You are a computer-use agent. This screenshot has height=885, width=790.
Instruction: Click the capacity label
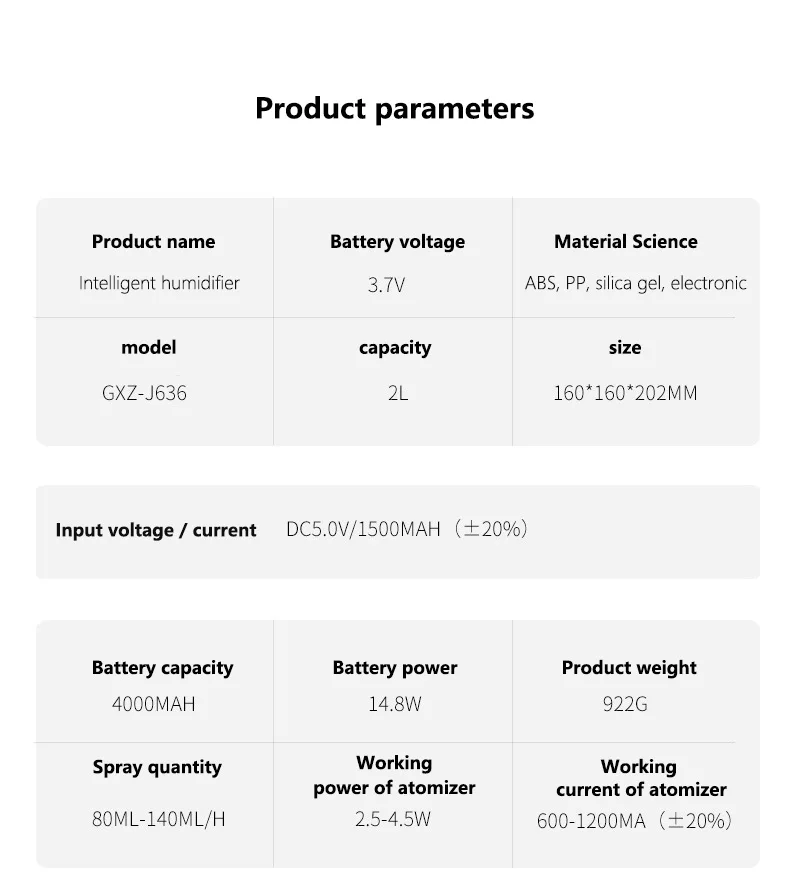click(x=395, y=348)
